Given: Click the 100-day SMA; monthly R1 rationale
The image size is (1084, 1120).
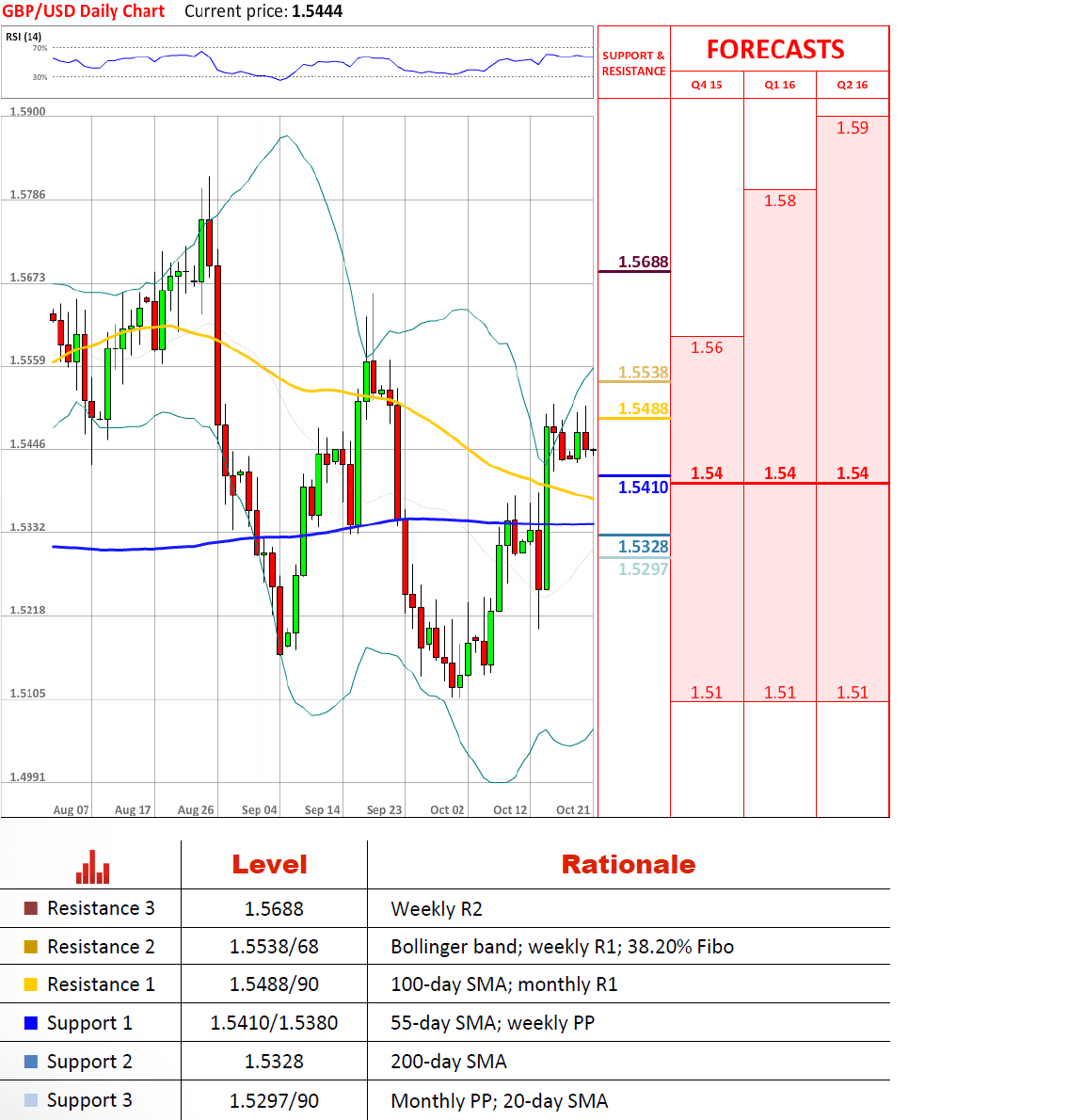Looking at the screenshot, I should pyautogui.click(x=504, y=985).
